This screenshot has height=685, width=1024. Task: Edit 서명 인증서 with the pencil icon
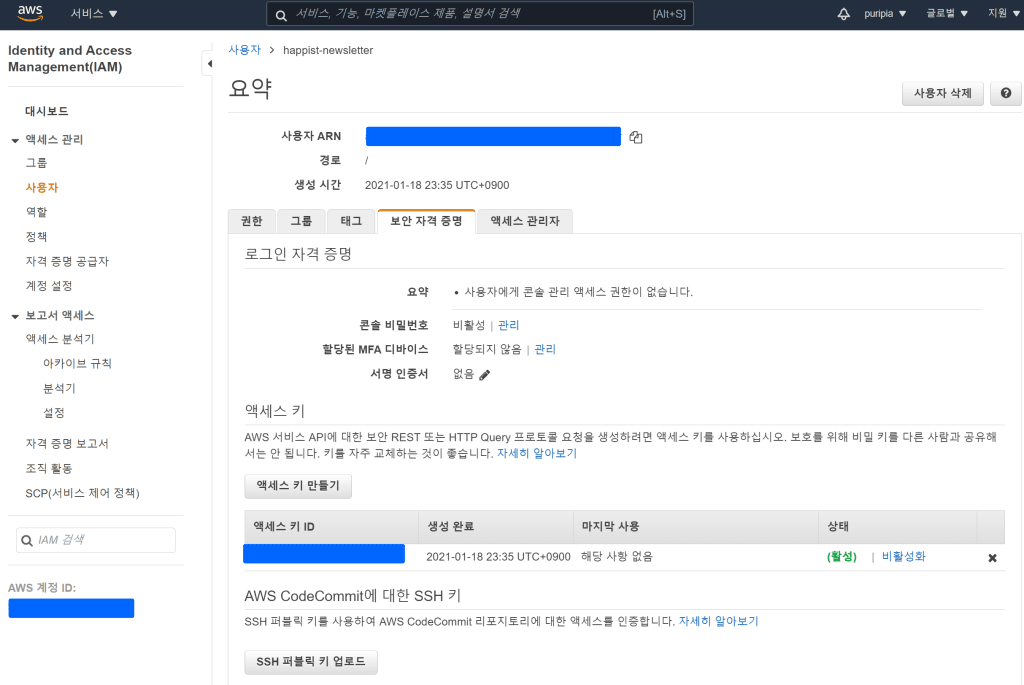click(484, 373)
